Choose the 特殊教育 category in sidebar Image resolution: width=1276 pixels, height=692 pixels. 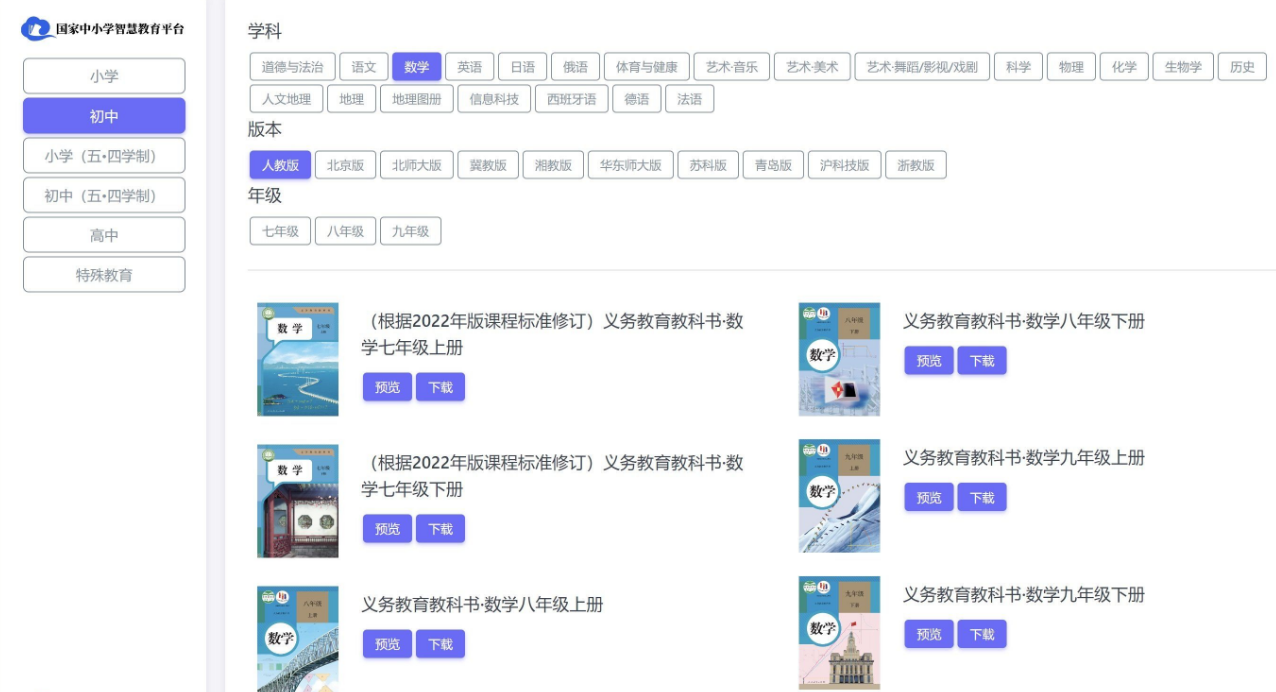104,275
